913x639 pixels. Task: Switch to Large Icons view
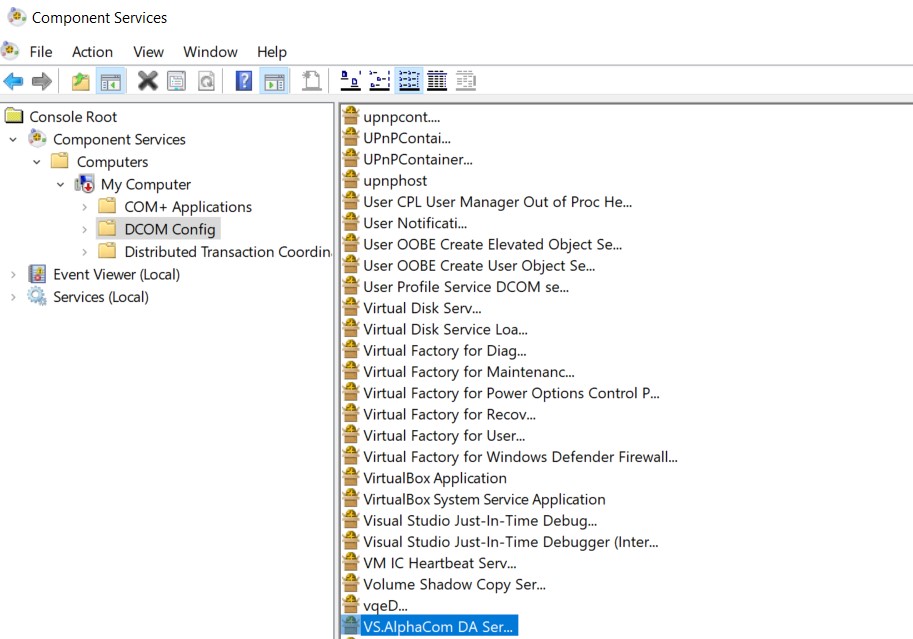coord(351,81)
